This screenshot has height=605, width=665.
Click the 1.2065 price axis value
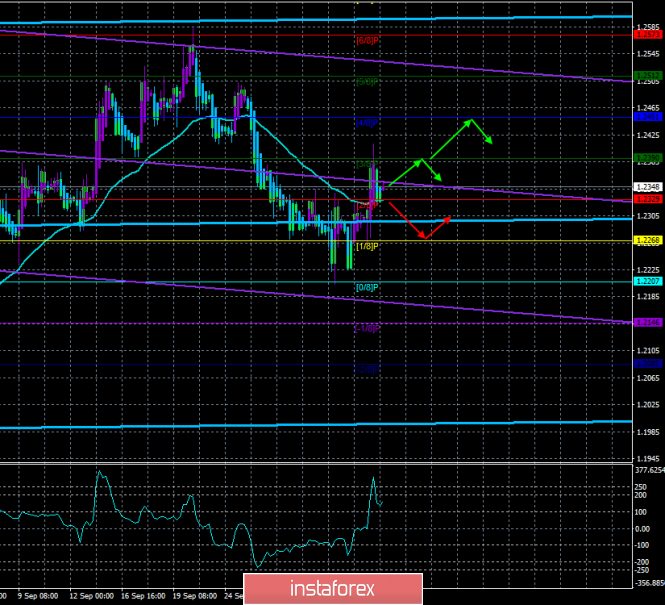click(649, 378)
